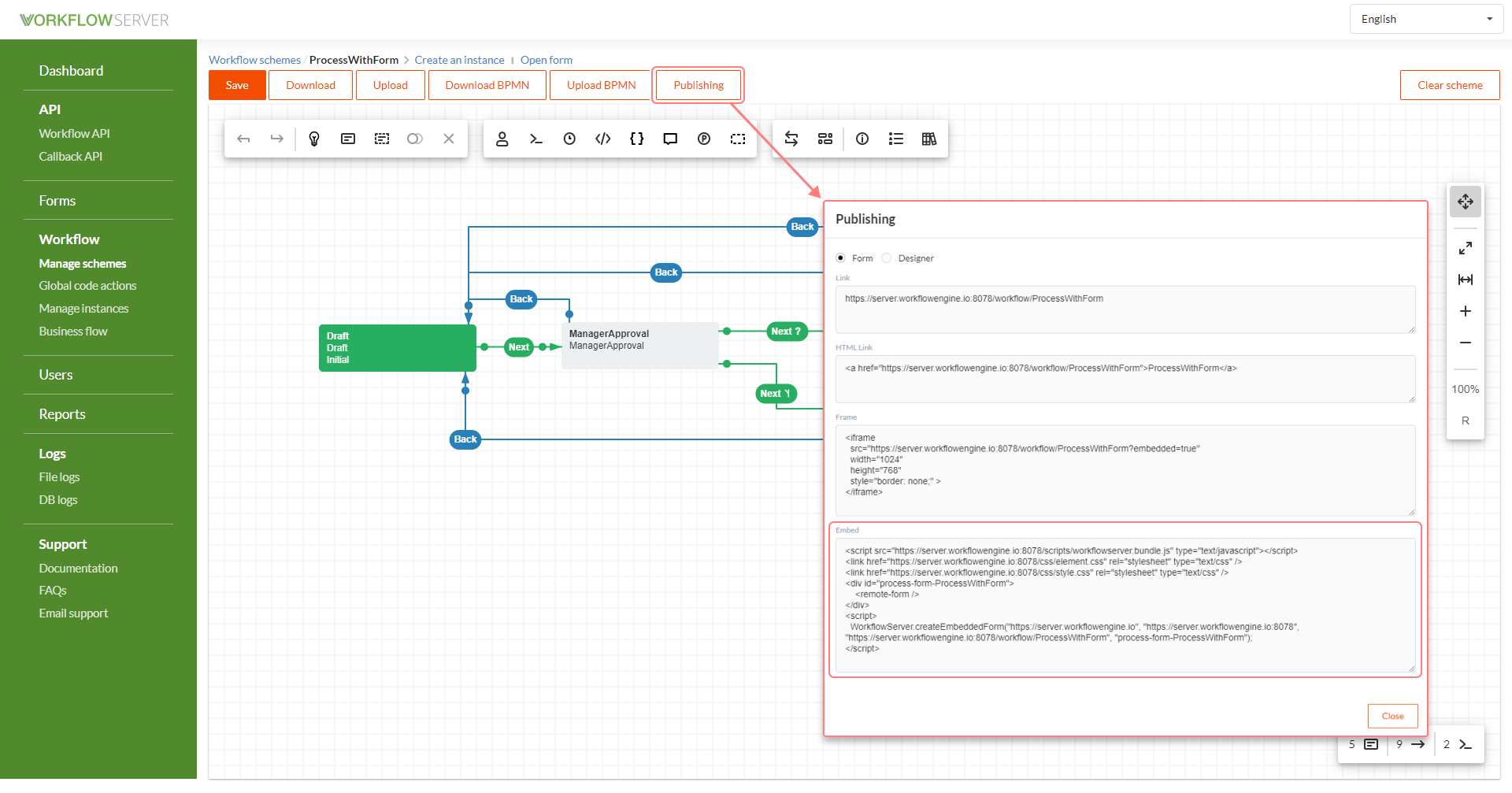The width and height of the screenshot is (1512, 793).
Task: Click the auto-arrange blocks icon
Action: (x=825, y=139)
